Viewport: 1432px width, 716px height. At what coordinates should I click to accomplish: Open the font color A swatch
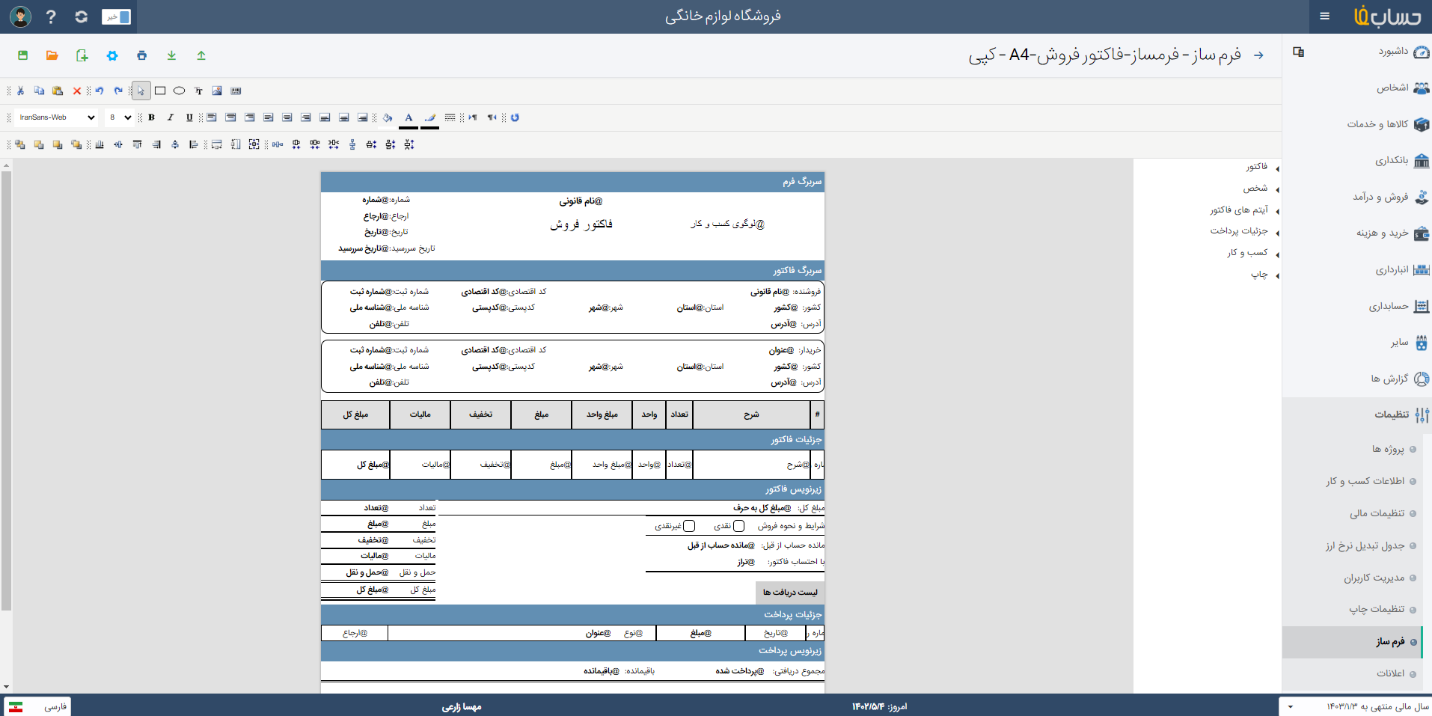408,119
